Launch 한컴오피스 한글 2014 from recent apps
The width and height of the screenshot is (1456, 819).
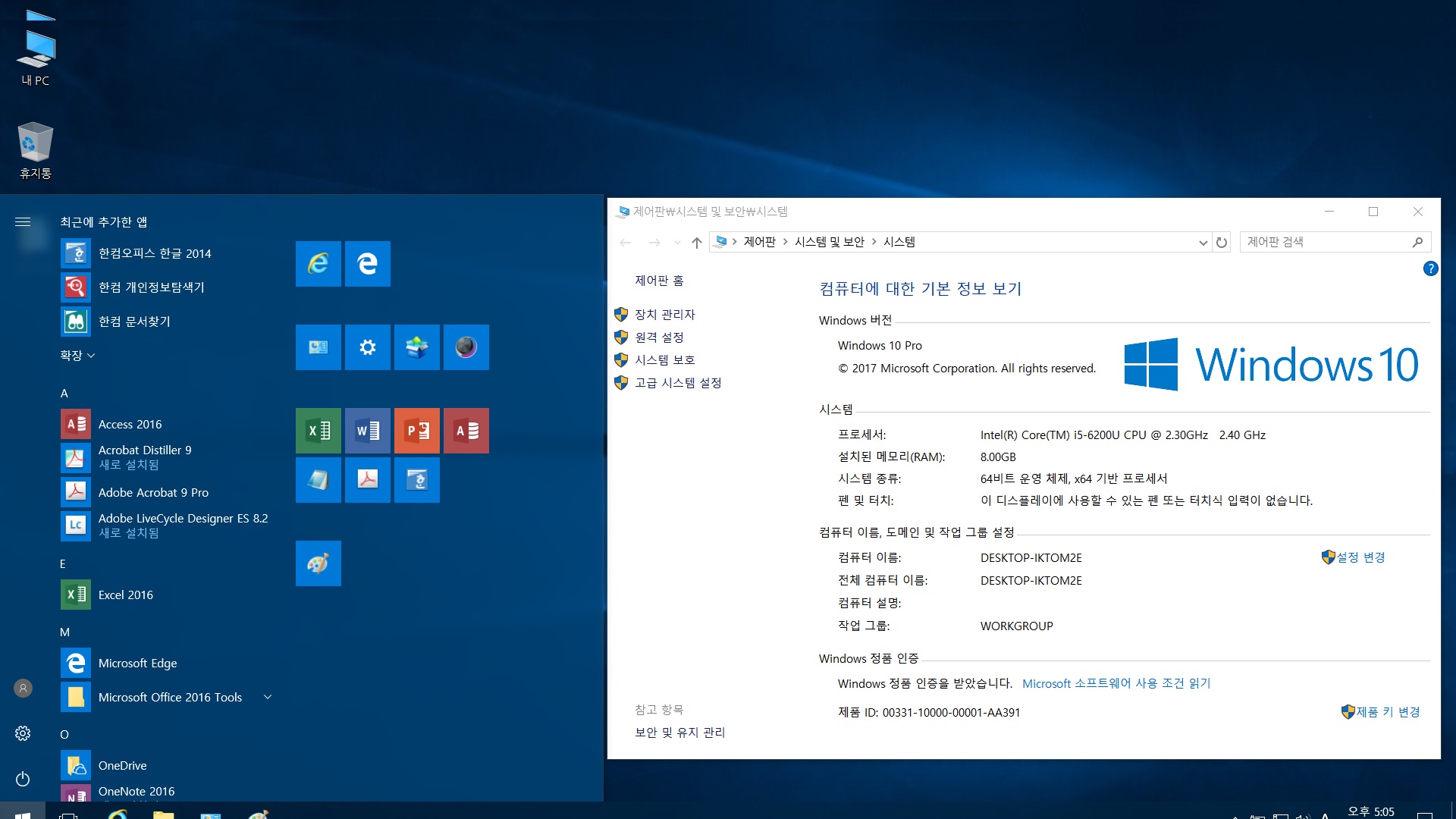pyautogui.click(x=167, y=253)
